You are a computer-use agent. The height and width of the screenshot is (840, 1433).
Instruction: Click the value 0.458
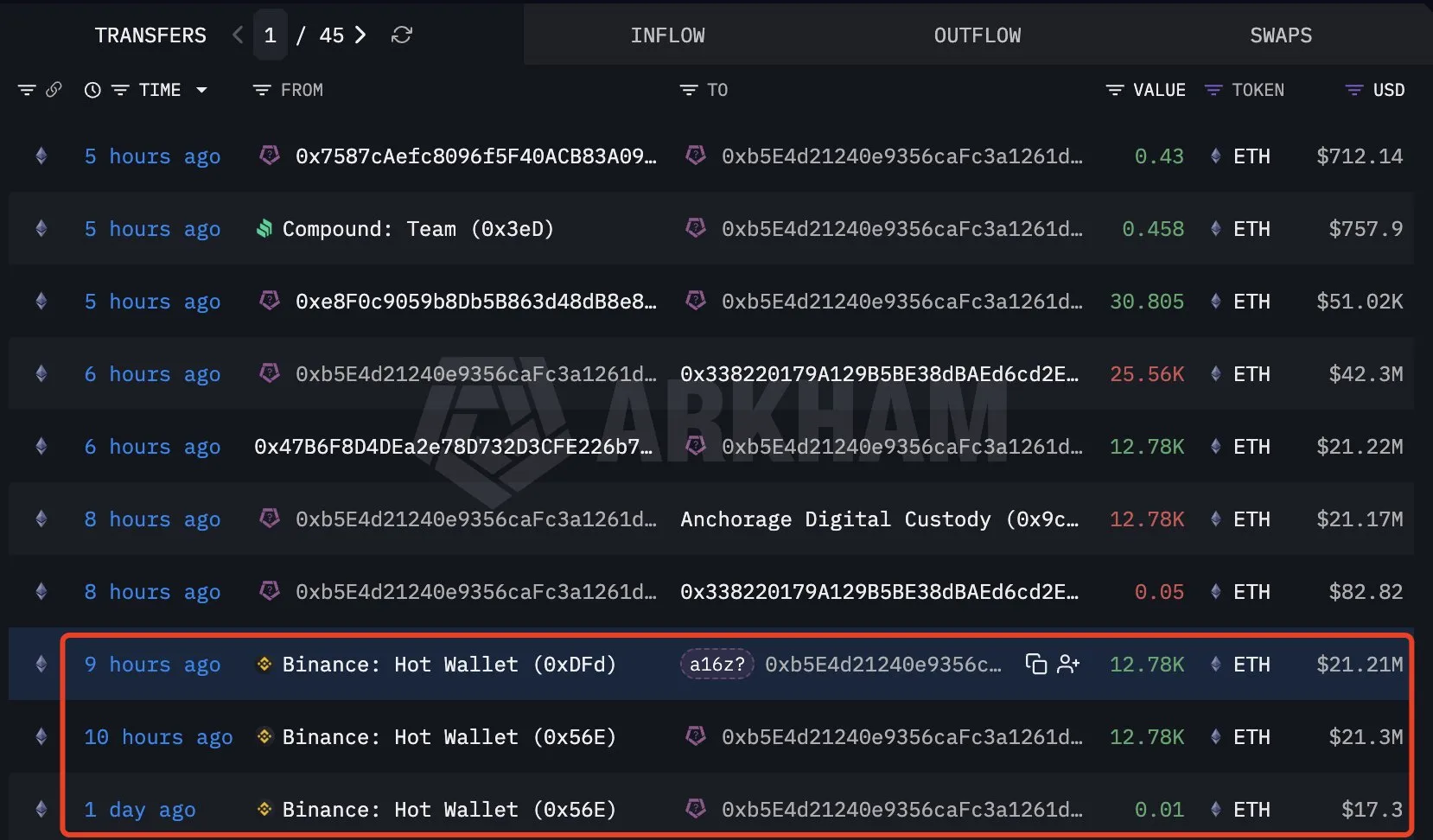point(1153,229)
